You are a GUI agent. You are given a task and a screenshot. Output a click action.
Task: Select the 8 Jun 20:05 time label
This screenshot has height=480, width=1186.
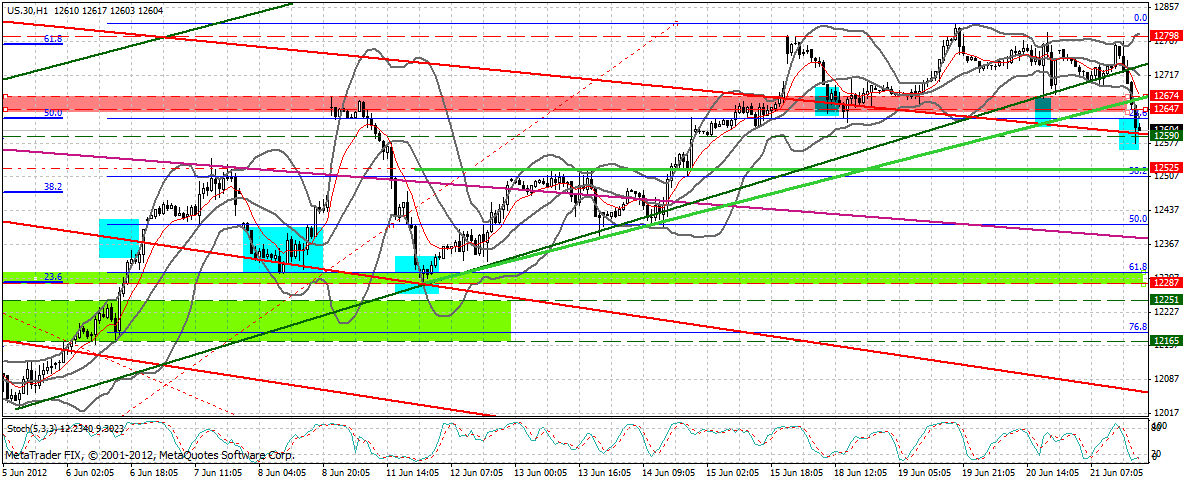coord(345,471)
